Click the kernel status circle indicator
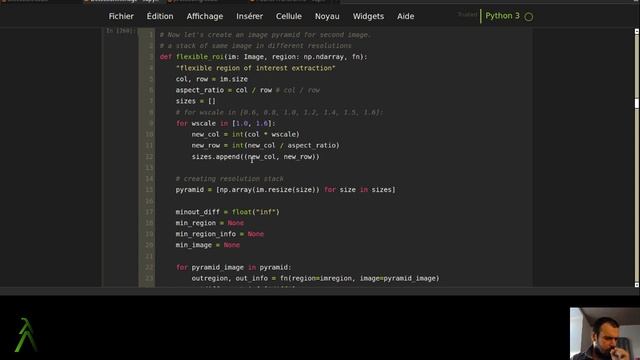640x360 pixels. click(x=529, y=17)
